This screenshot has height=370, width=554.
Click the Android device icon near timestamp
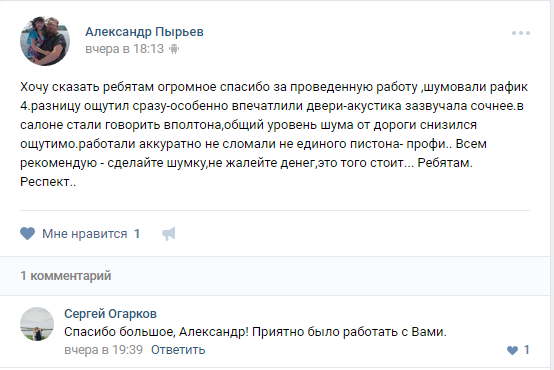tap(174, 49)
